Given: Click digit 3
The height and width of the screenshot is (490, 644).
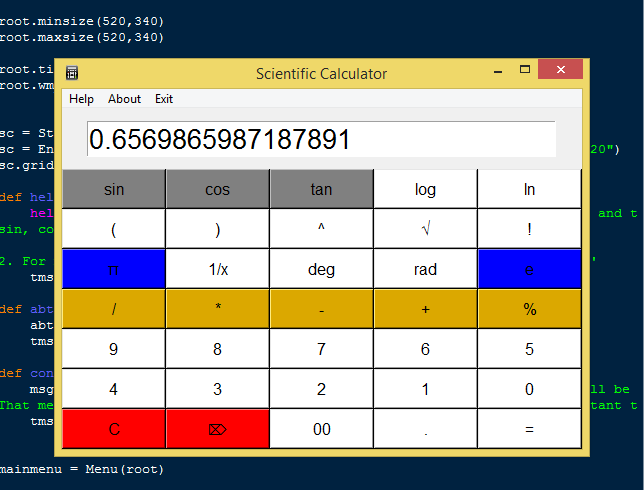Looking at the screenshot, I should [218, 389].
